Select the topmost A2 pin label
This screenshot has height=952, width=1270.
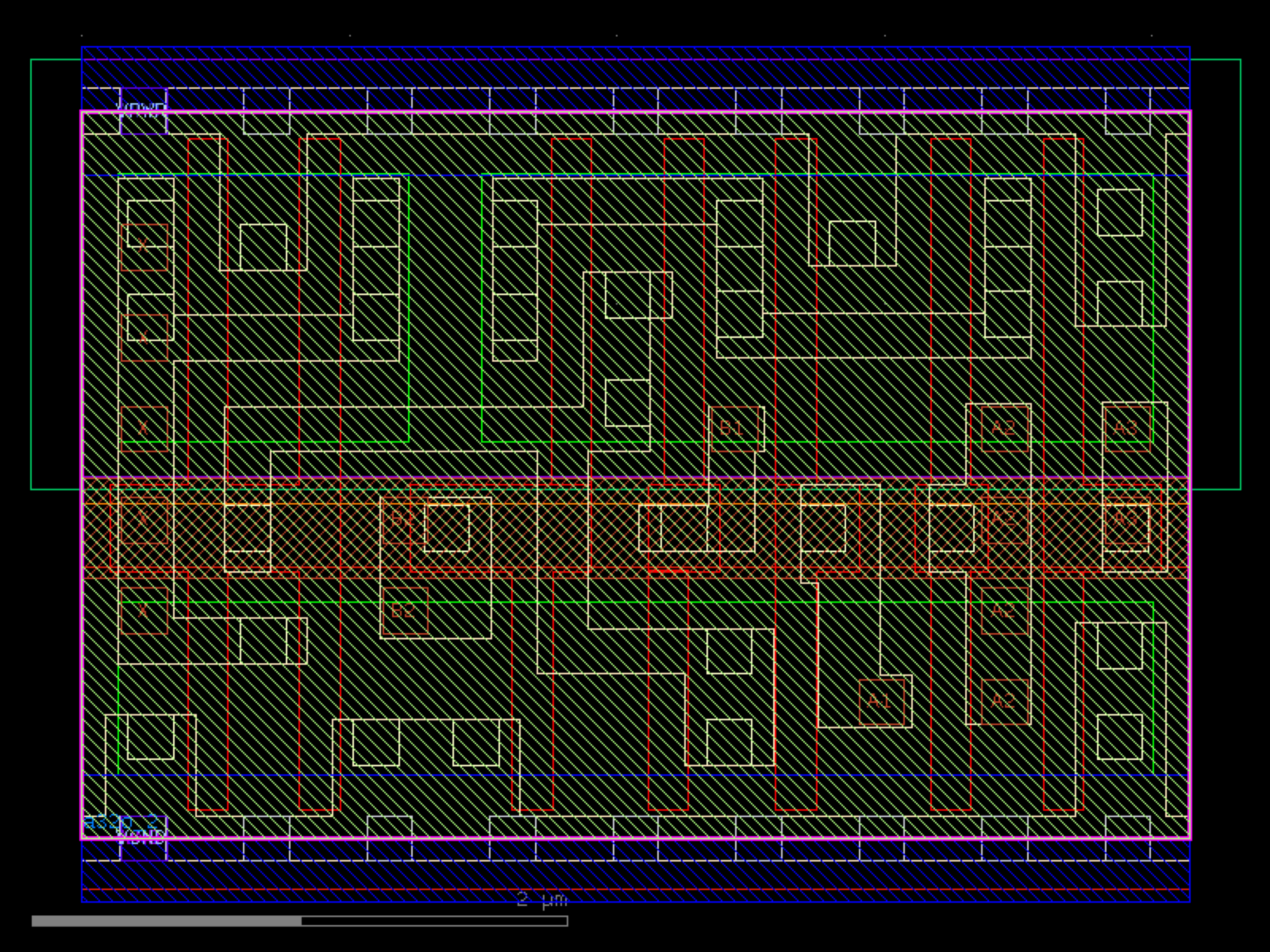coord(1004,428)
